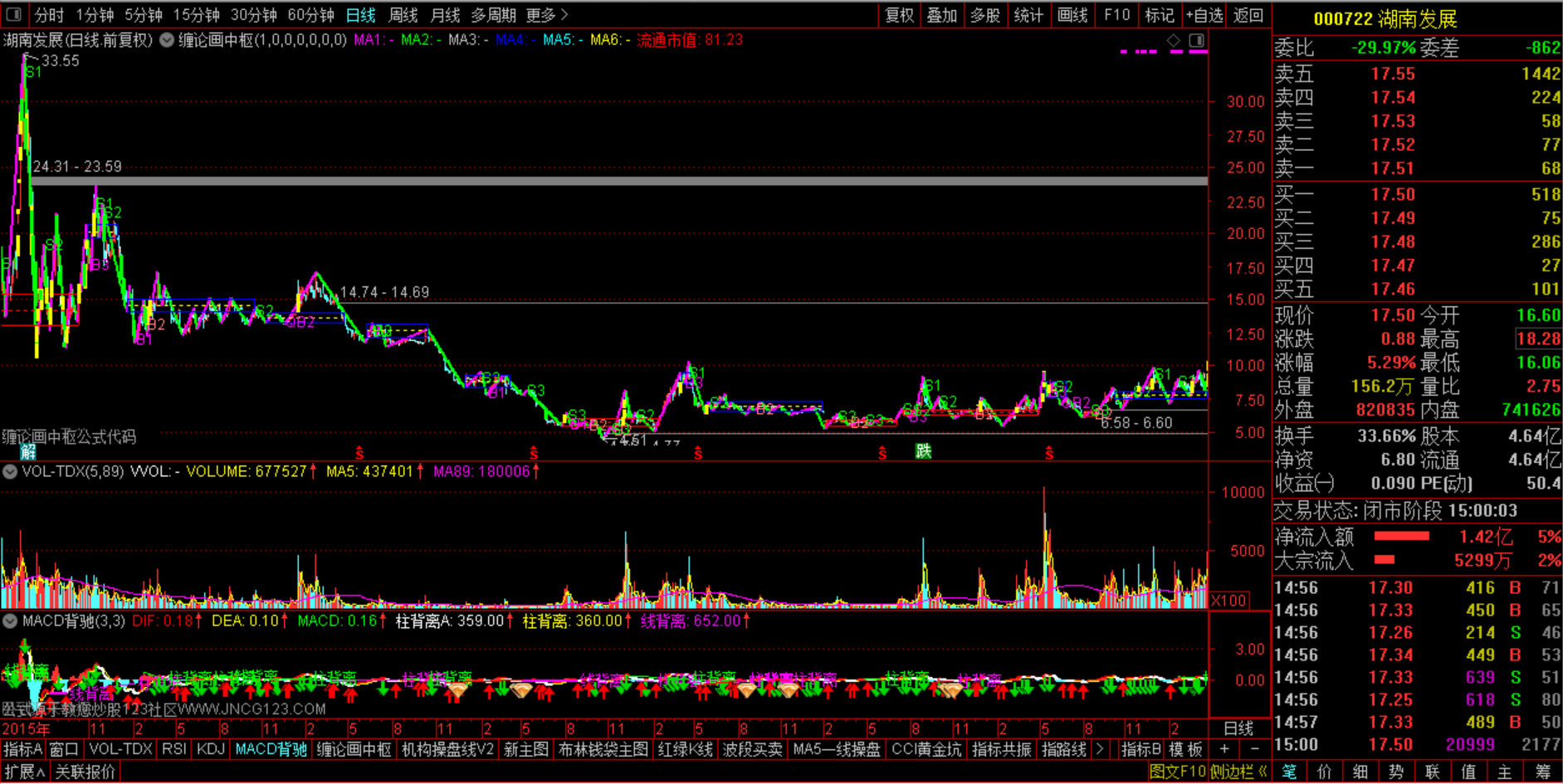The image size is (1563, 784).
Task: Select the 周线 weekly period
Action: [403, 15]
